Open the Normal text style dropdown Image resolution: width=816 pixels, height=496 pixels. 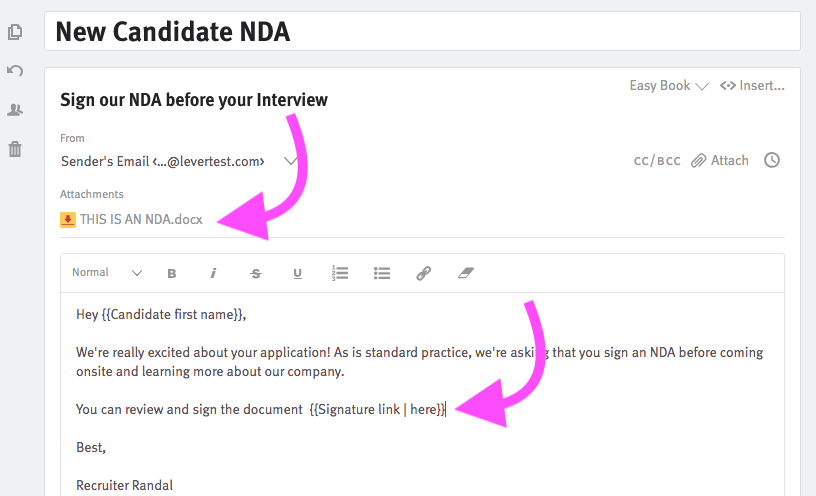107,273
